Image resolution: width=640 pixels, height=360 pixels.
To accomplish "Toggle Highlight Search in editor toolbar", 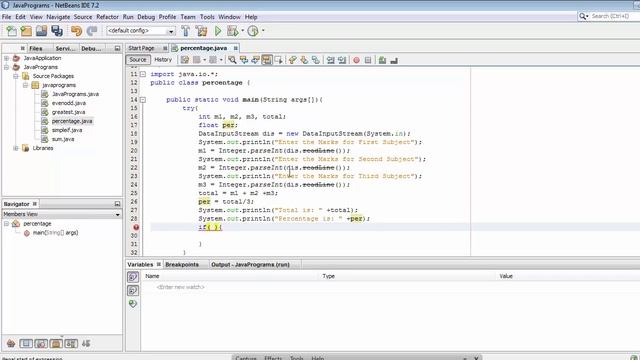I will click(267, 60).
